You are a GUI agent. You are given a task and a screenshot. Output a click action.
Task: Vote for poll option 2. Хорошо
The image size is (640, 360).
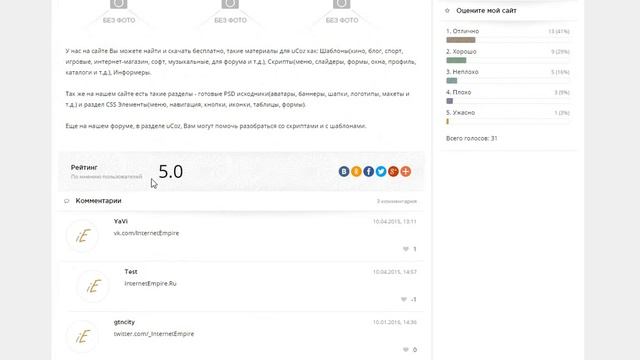[461, 51]
